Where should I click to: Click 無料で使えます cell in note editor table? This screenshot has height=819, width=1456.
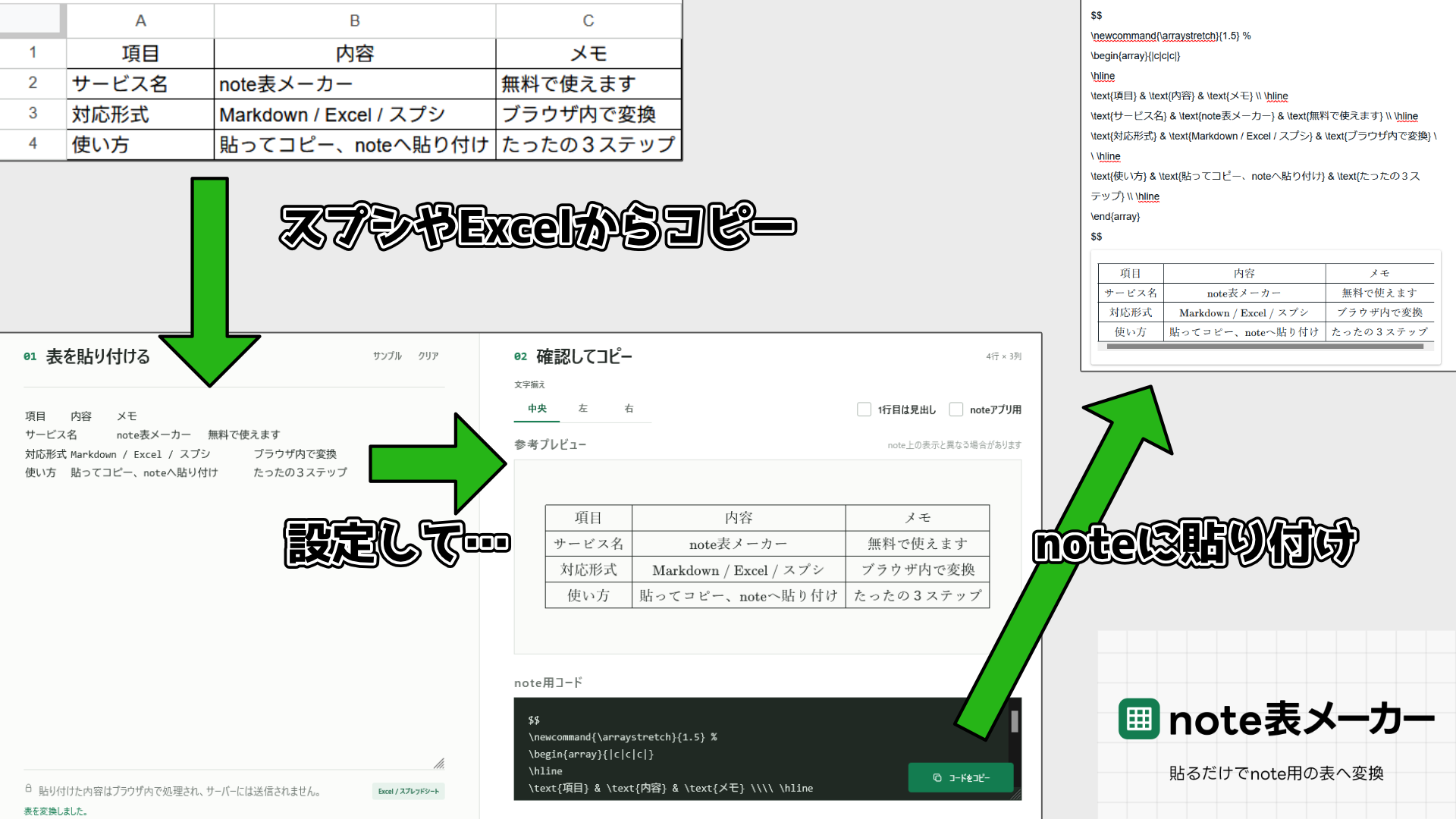[x=1379, y=293]
